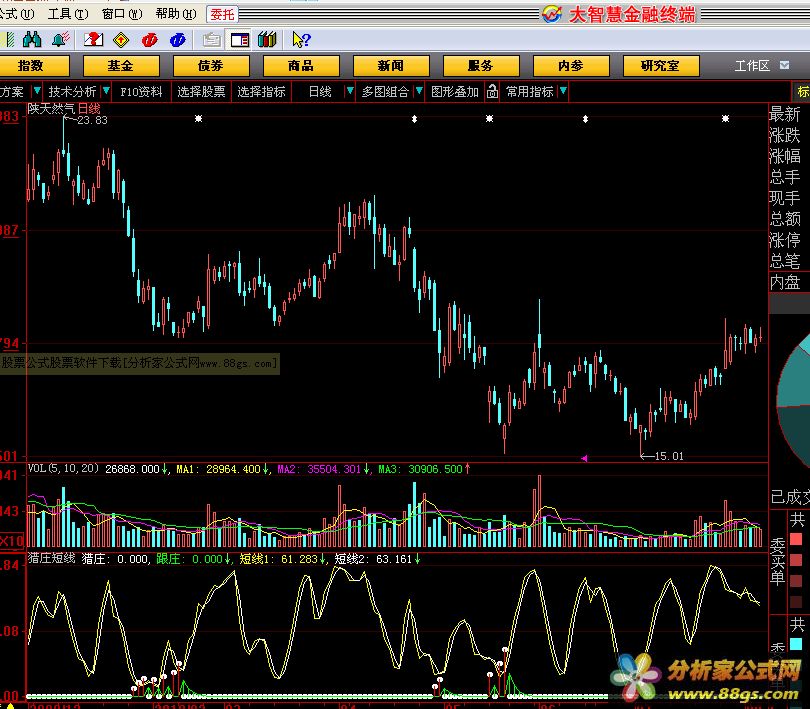Open the 帮助(H) menu

point(176,14)
